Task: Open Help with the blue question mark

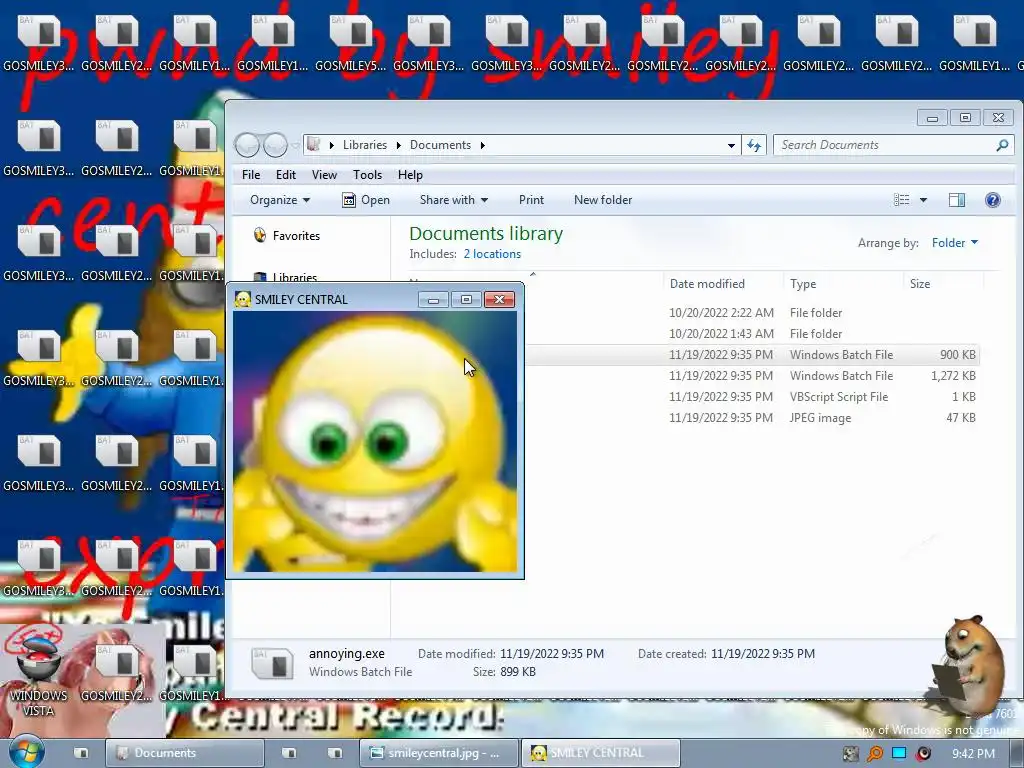Action: click(x=993, y=200)
